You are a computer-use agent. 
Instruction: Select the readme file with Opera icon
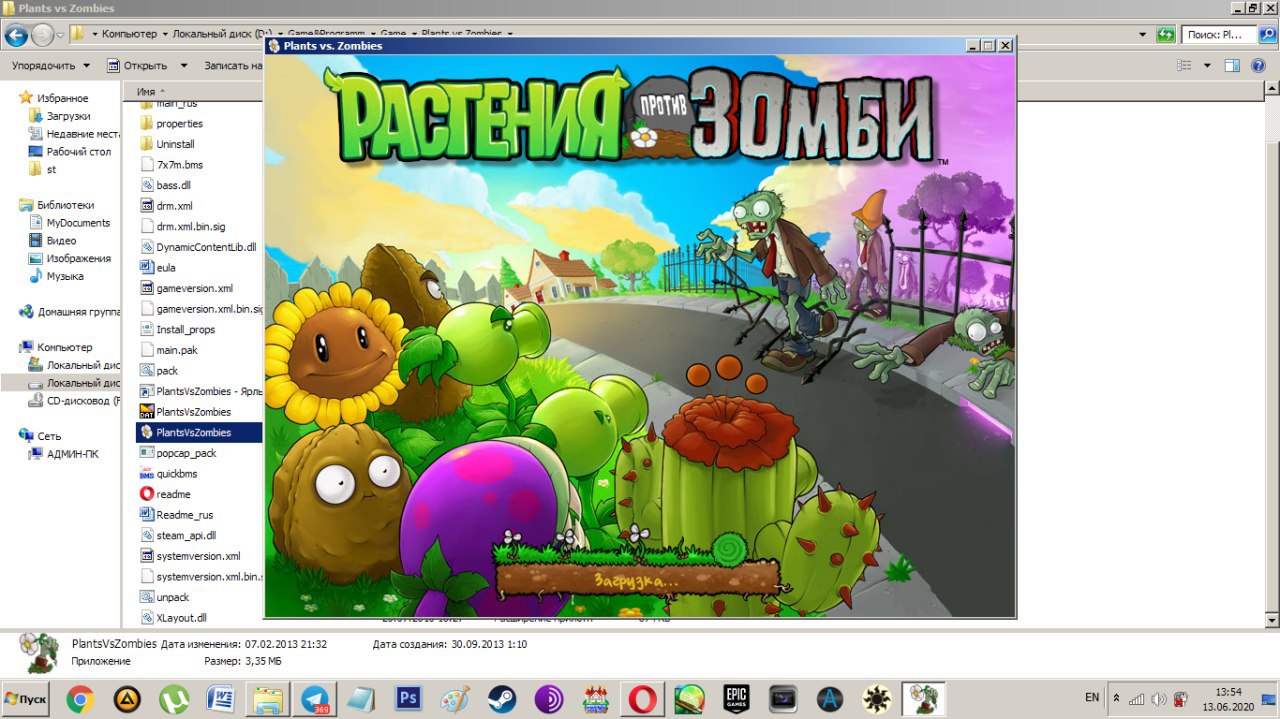click(x=164, y=494)
